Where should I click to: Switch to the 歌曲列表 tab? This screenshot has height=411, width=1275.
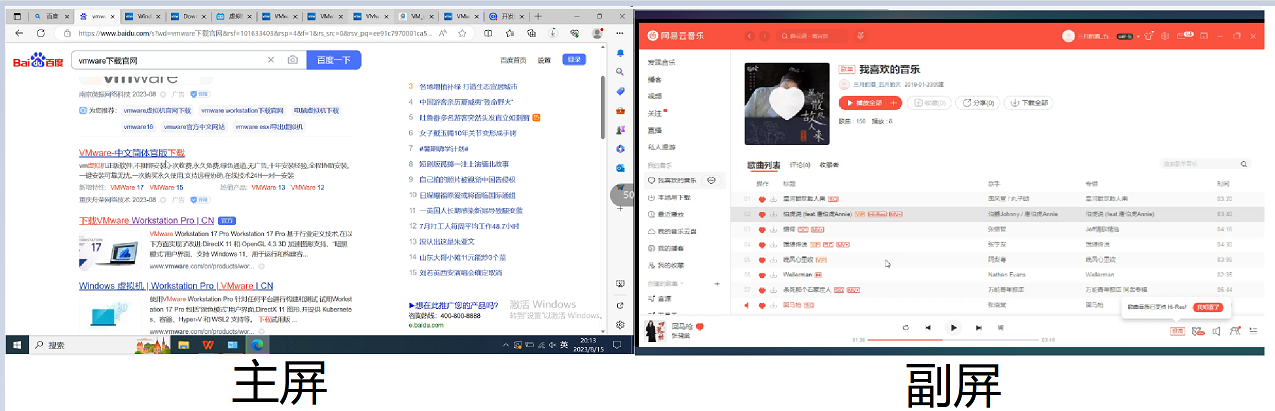(762, 164)
